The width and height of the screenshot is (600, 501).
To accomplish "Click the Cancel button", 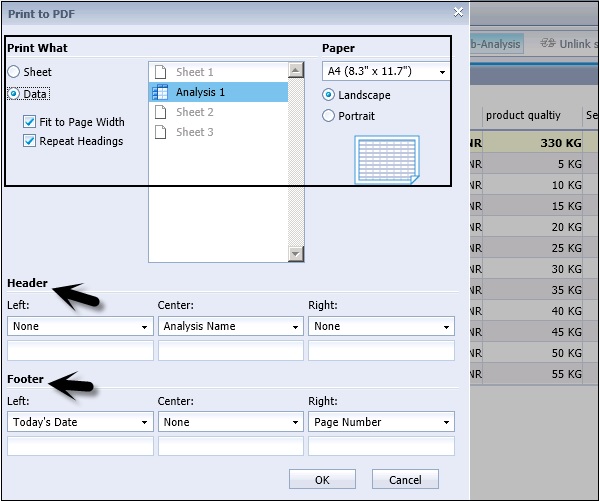I will (405, 480).
